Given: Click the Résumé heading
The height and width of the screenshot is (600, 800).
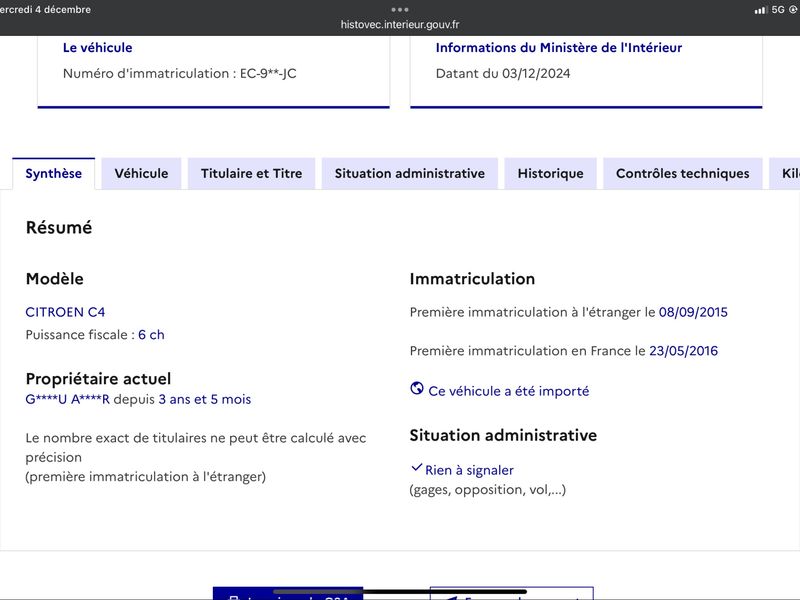Looking at the screenshot, I should (59, 228).
